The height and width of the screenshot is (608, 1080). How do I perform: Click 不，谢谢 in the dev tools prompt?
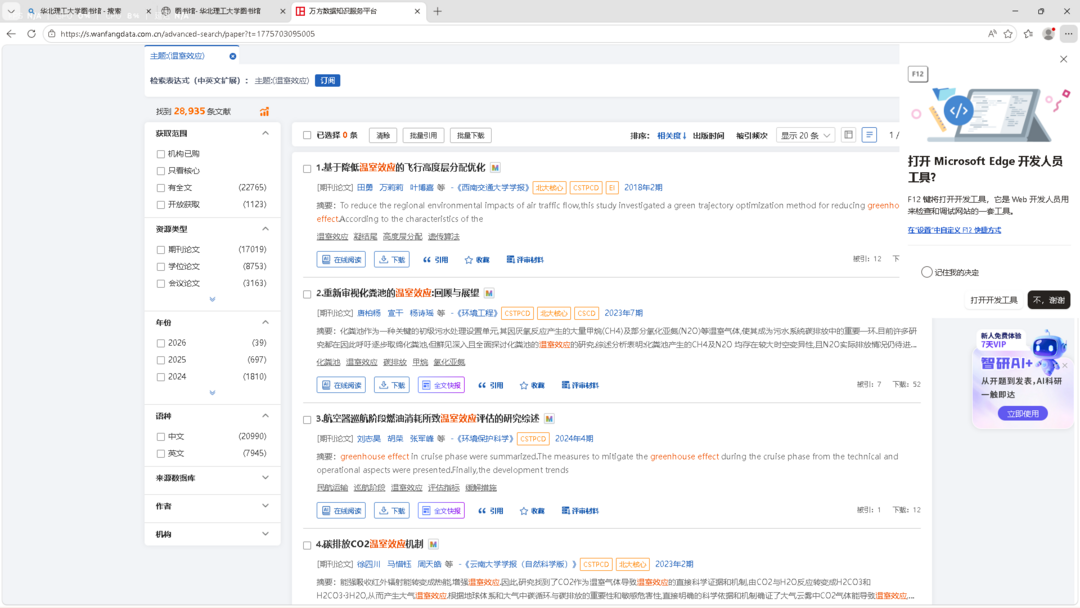[1048, 300]
